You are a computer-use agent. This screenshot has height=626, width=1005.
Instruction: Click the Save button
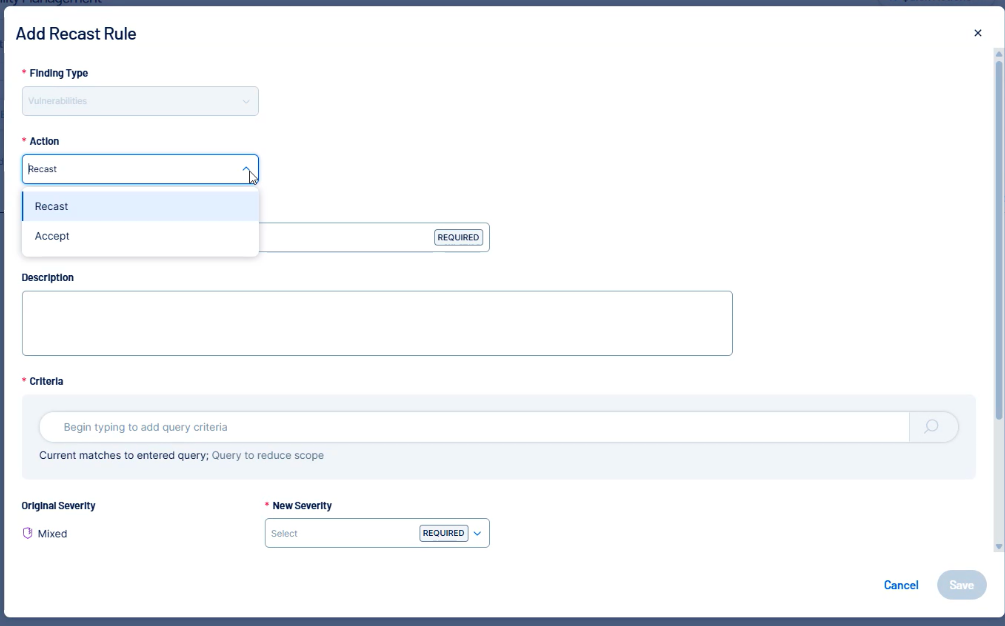coord(961,585)
